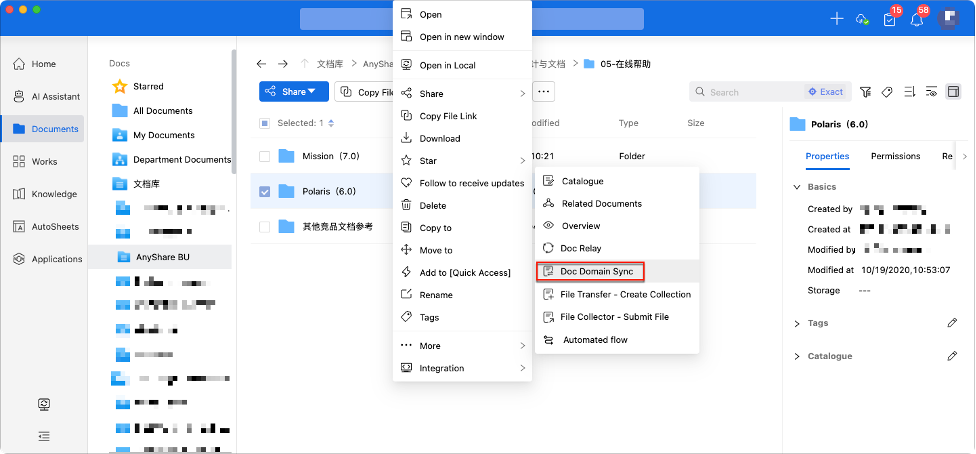976x454 pixels.
Task: Click the sort order icon
Action: 909,92
